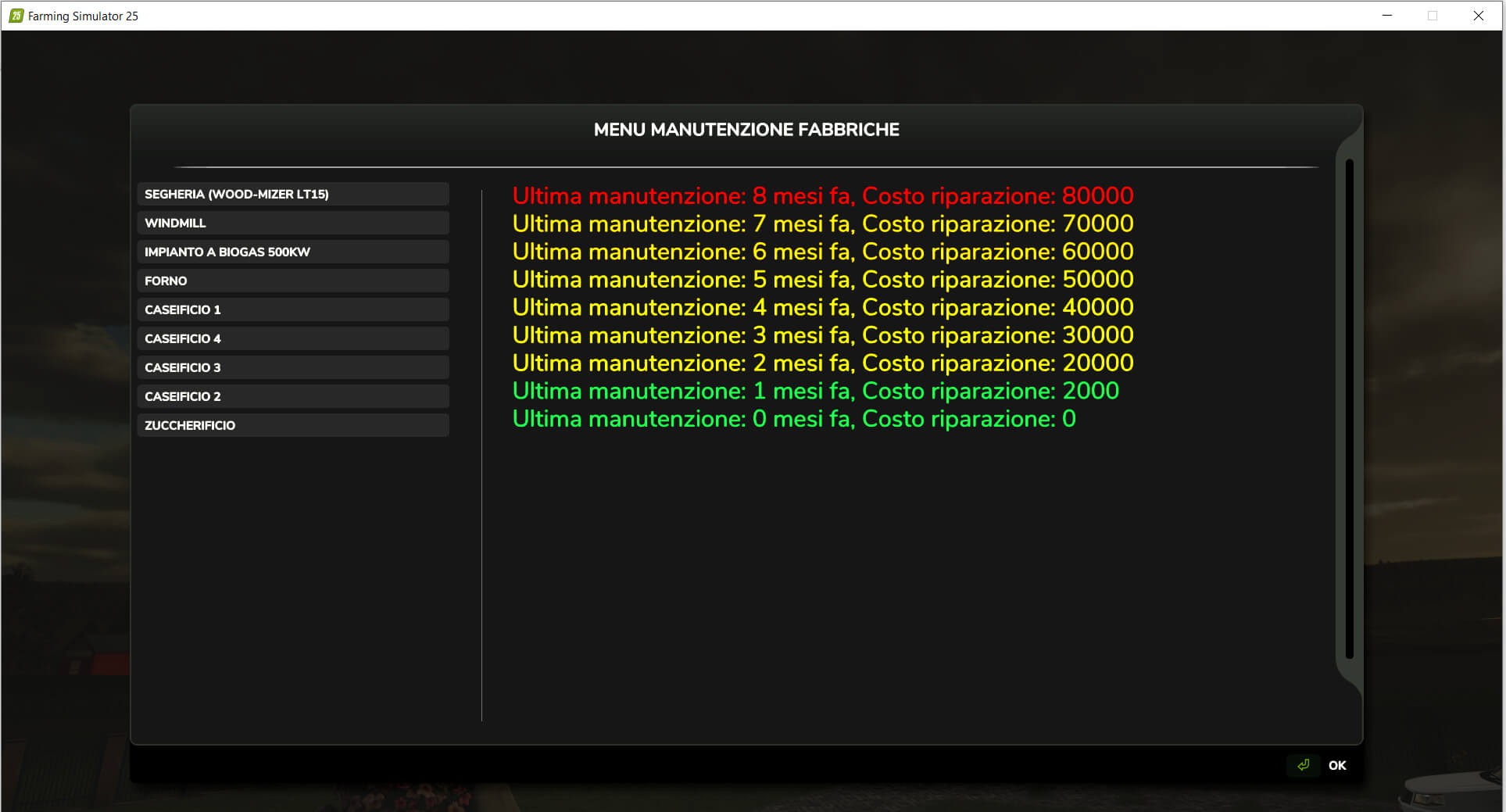Click the MENU MANUTENZIONE FABBRICHE title
1506x812 pixels.
click(746, 130)
